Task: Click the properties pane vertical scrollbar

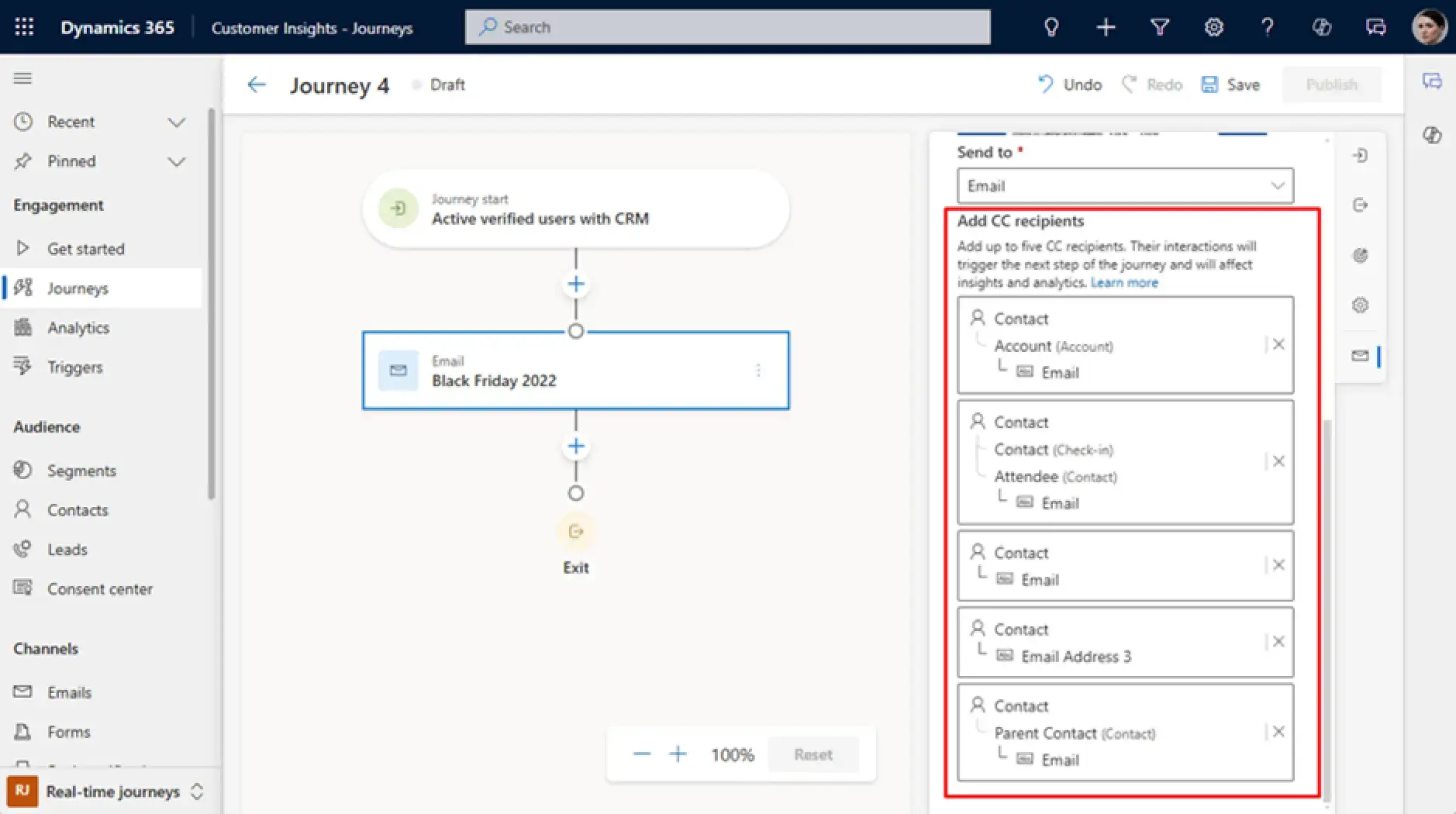Action: pos(1327,611)
